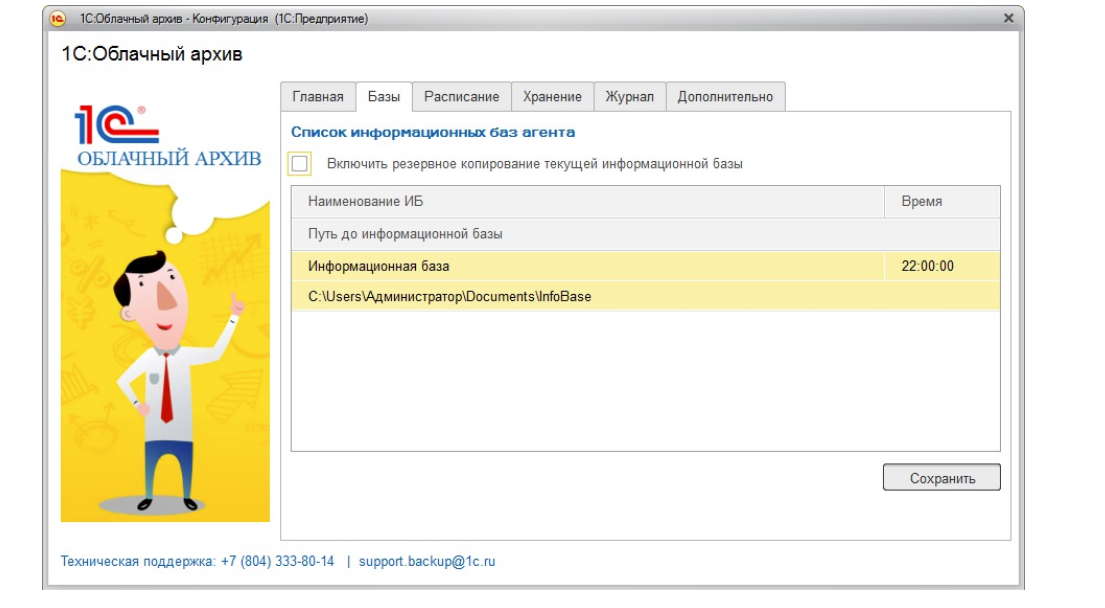Click the Путь до информационной базы header

tap(646, 234)
